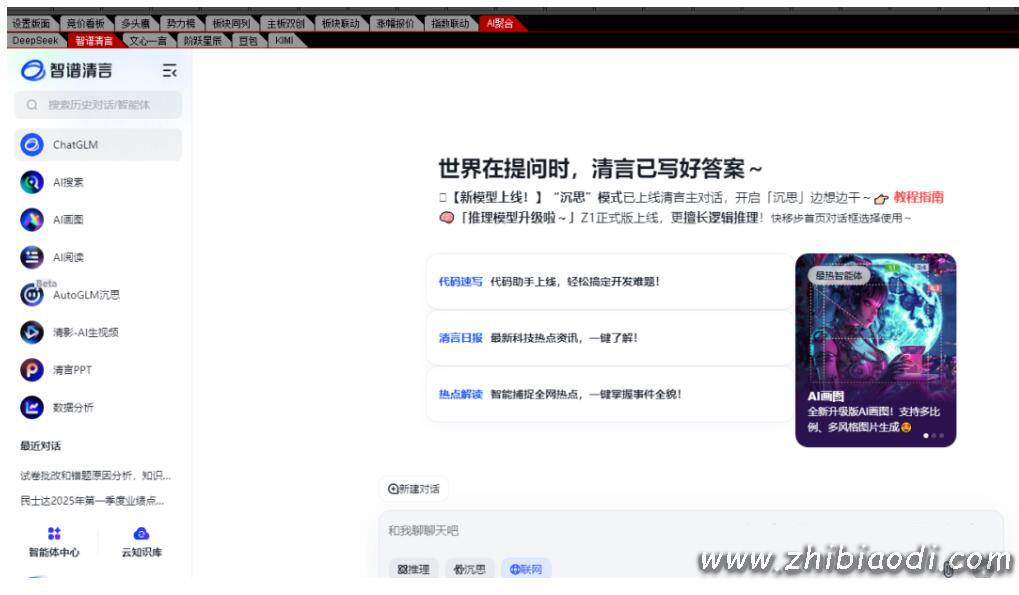Open recent chat 试卷批改和错题原因分析
The height and width of the screenshot is (595, 1019).
tap(96, 475)
